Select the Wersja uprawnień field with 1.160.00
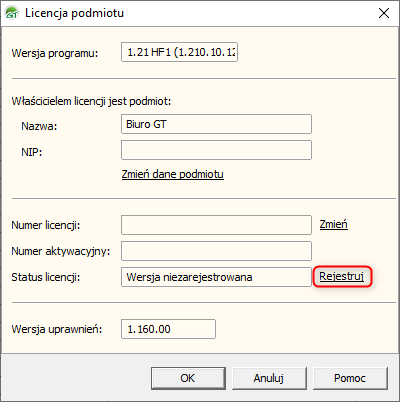The height and width of the screenshot is (402, 400). pos(168,329)
